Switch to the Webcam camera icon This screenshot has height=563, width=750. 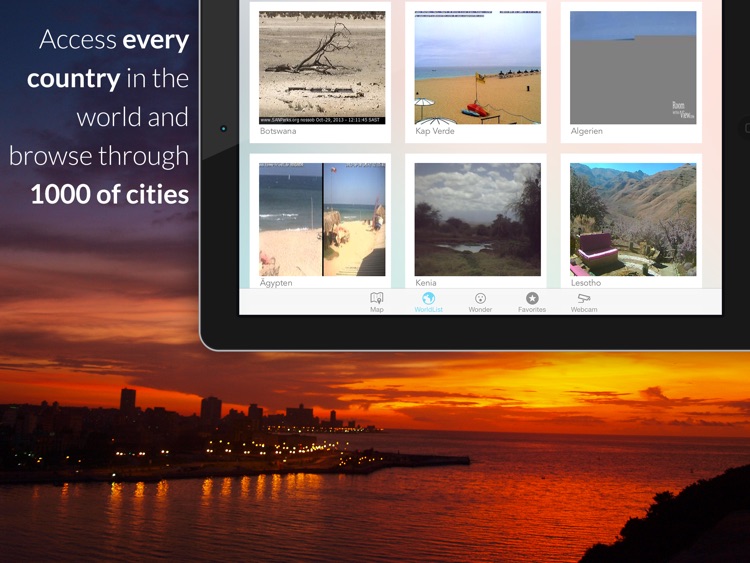(584, 298)
